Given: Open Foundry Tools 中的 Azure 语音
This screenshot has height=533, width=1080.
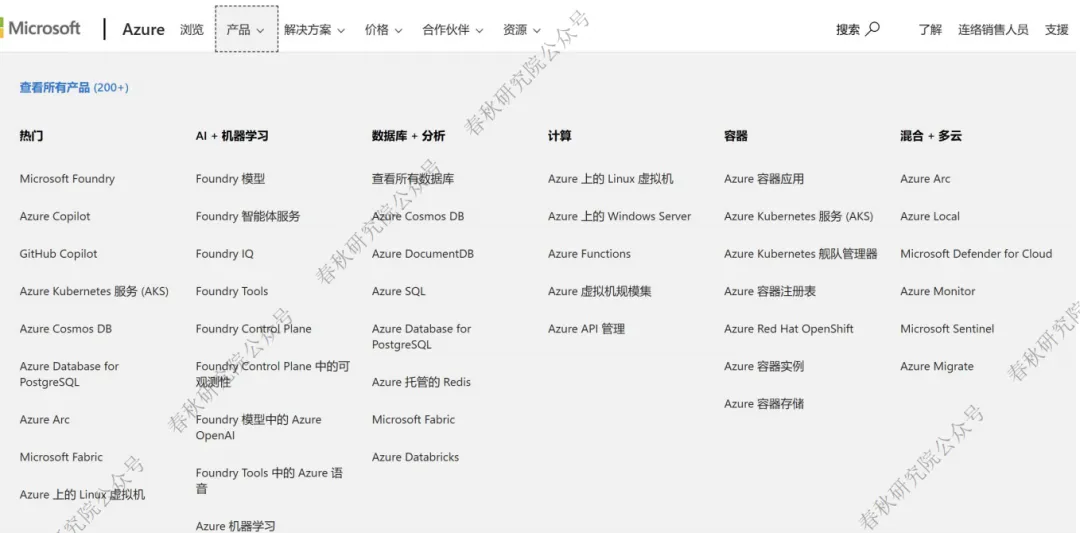Looking at the screenshot, I should (x=269, y=481).
